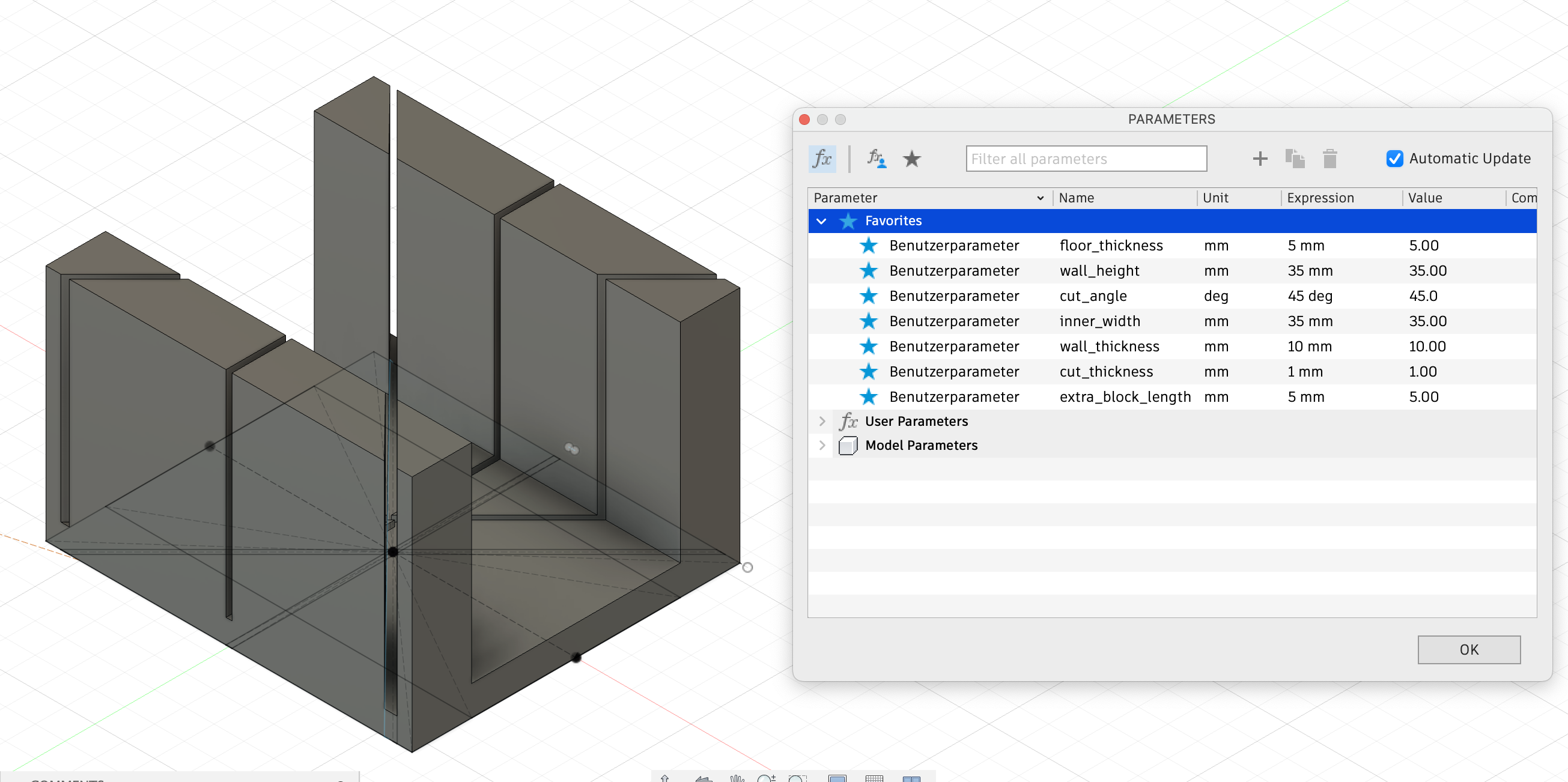Click the fx icon in the Parameters toolbar

(822, 158)
